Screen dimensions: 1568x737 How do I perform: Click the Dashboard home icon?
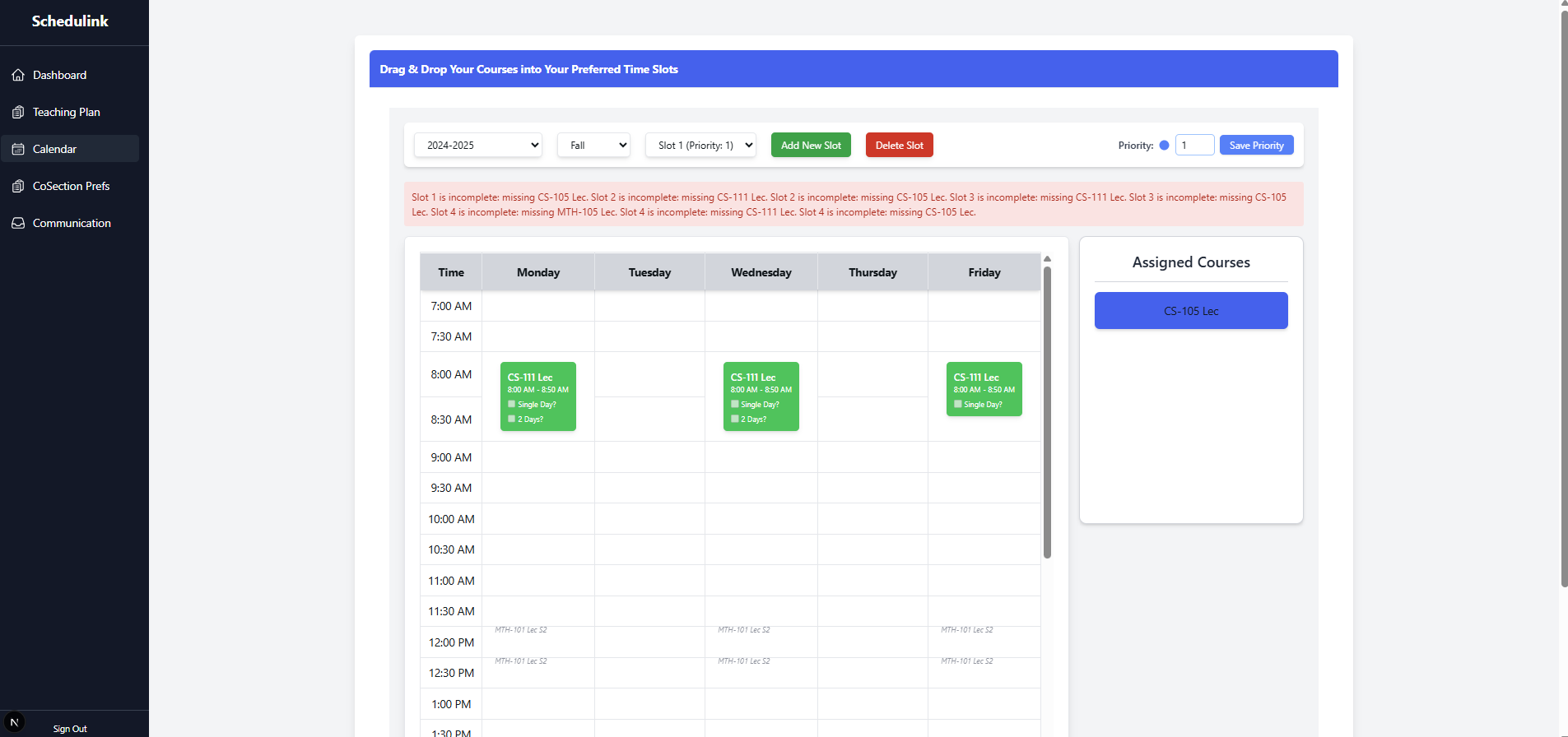pyautogui.click(x=18, y=75)
